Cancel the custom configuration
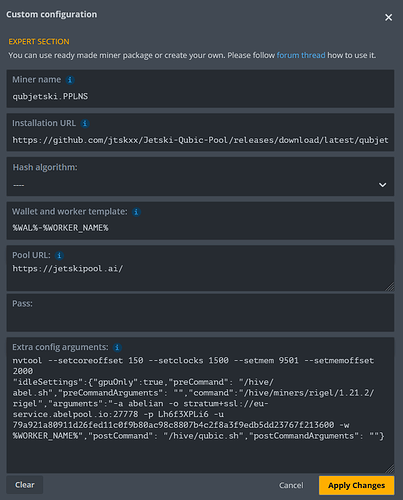 [291, 485]
